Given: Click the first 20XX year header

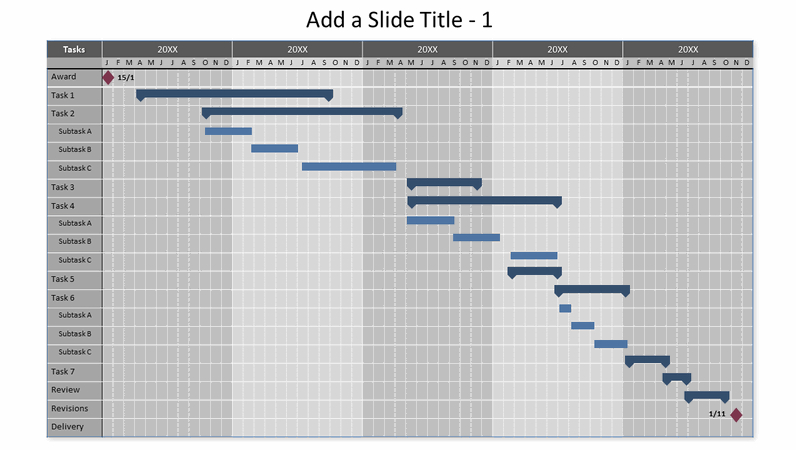Looking at the screenshot, I should coord(167,49).
